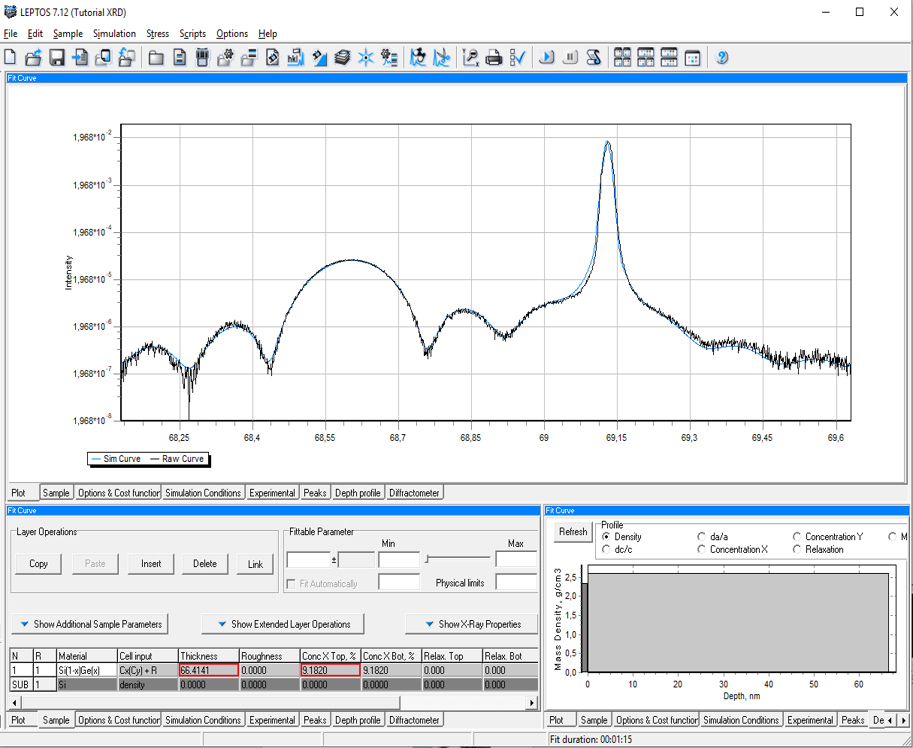Screen dimensions: 913x748
Task: Select the Concentration X profile option
Action: tap(702, 550)
